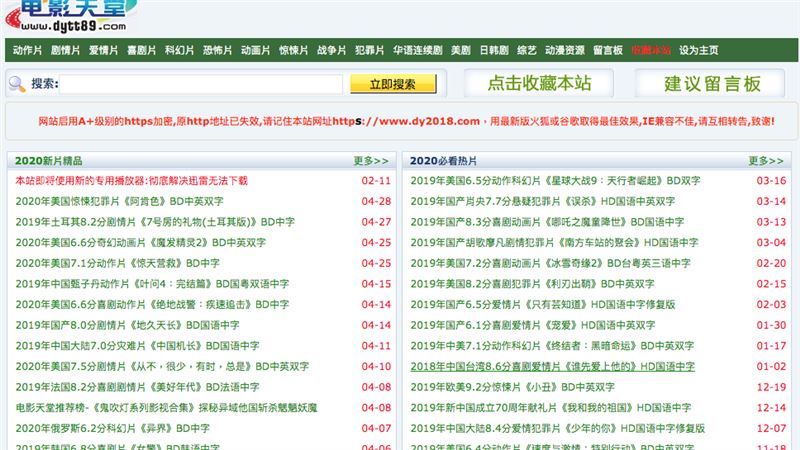Click the 电影天堂 site logo
800x450 pixels.
coord(71,15)
